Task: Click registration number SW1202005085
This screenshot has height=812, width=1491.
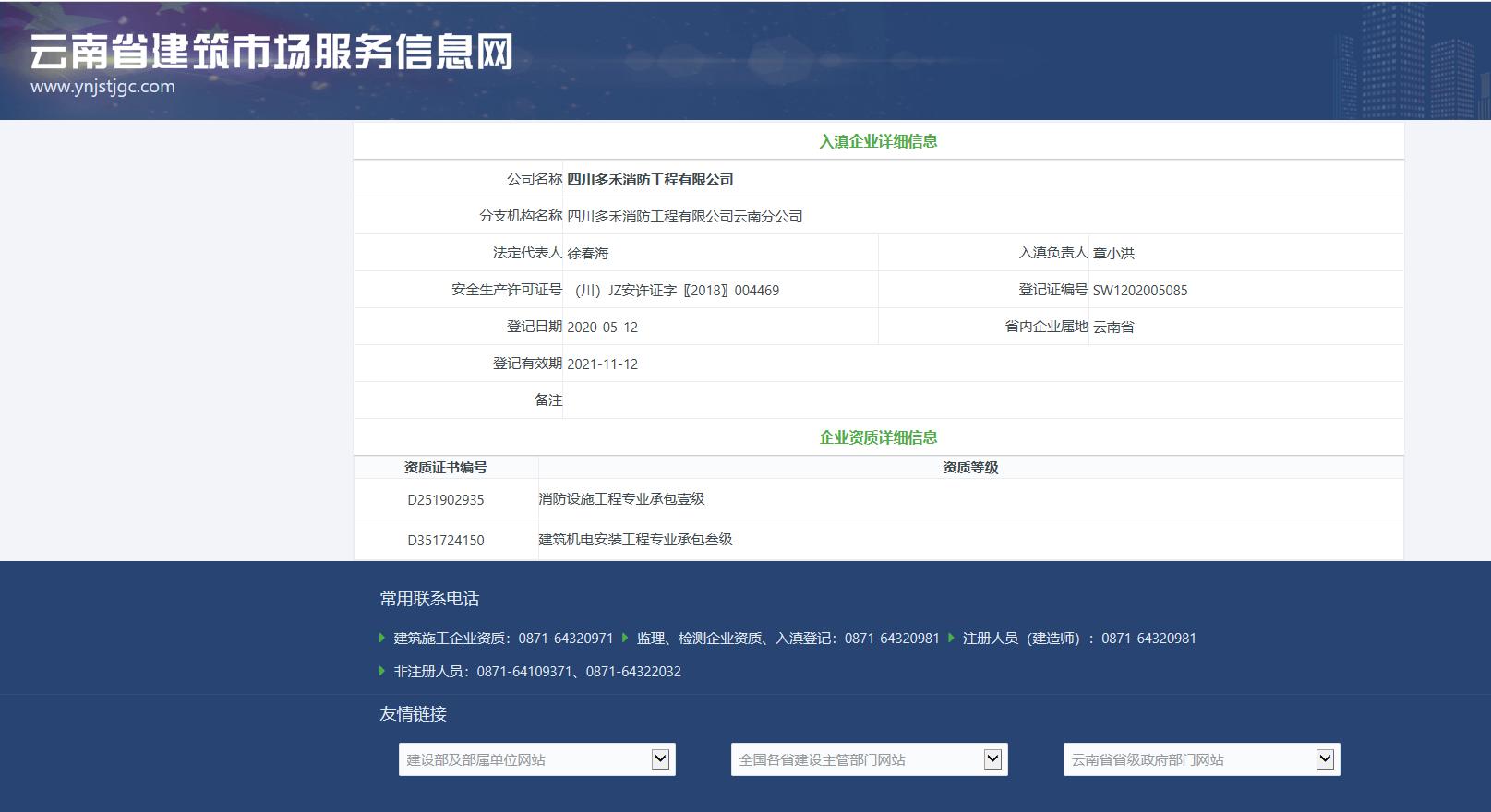Action: 1140,290
